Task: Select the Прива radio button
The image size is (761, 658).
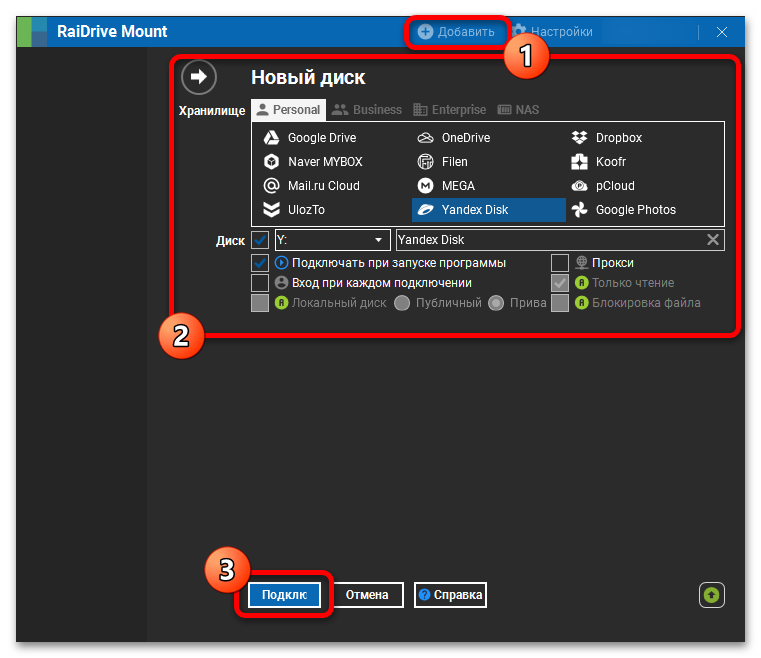Action: point(496,303)
